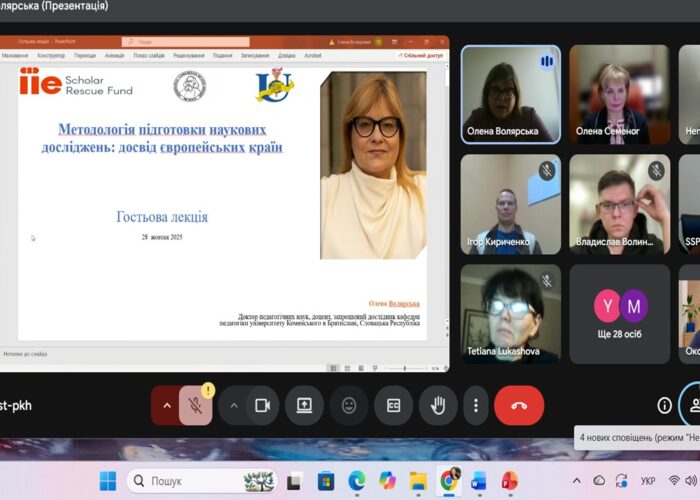Viewport: 700px width, 500px height.
Task: Toggle closed captions
Action: pos(393,405)
